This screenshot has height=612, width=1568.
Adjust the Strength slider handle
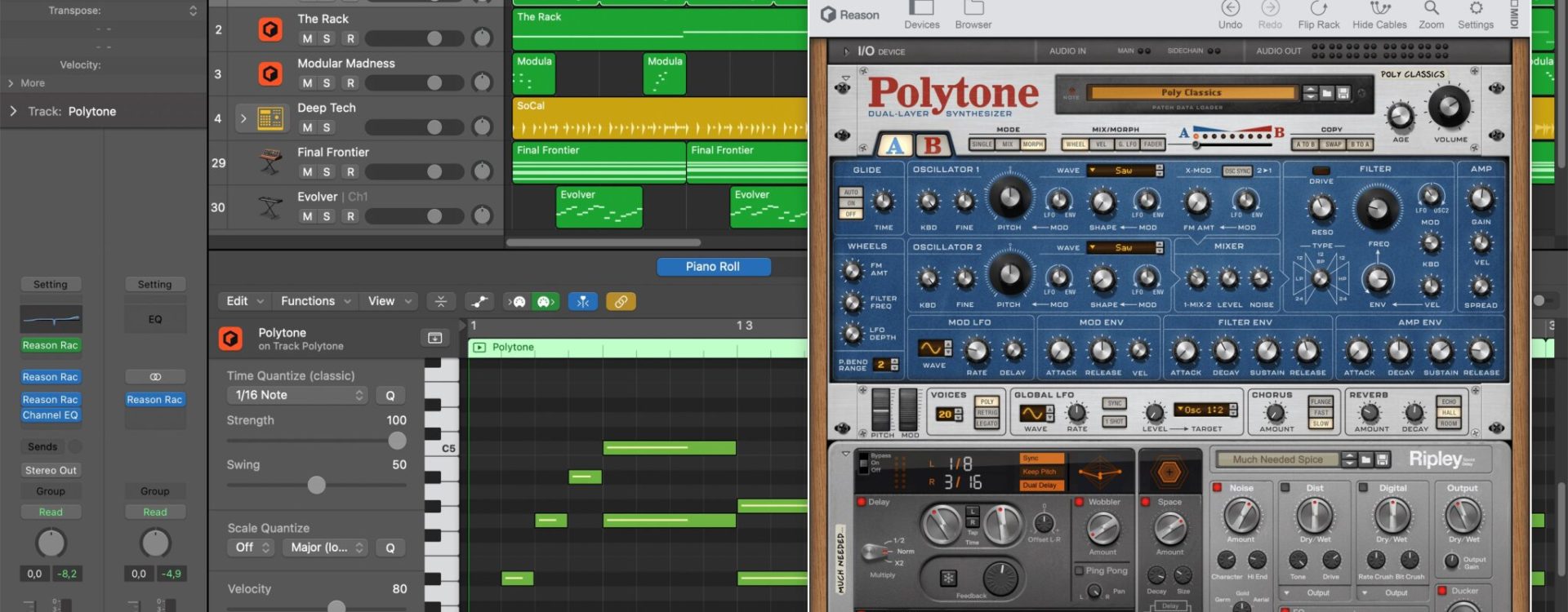click(398, 441)
